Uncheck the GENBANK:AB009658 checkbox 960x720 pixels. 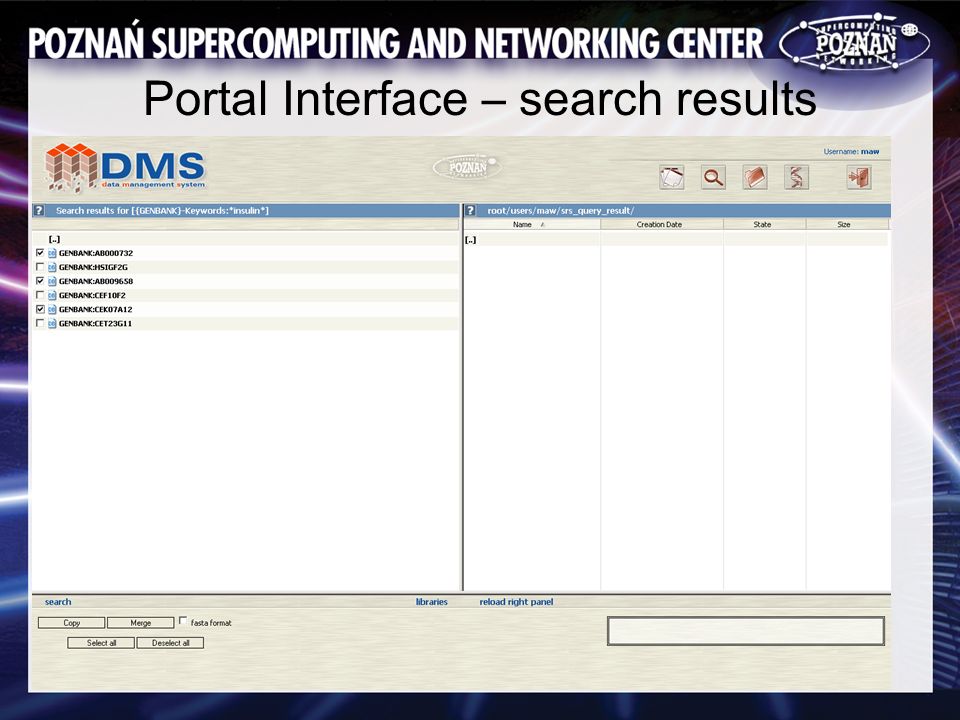[40, 280]
